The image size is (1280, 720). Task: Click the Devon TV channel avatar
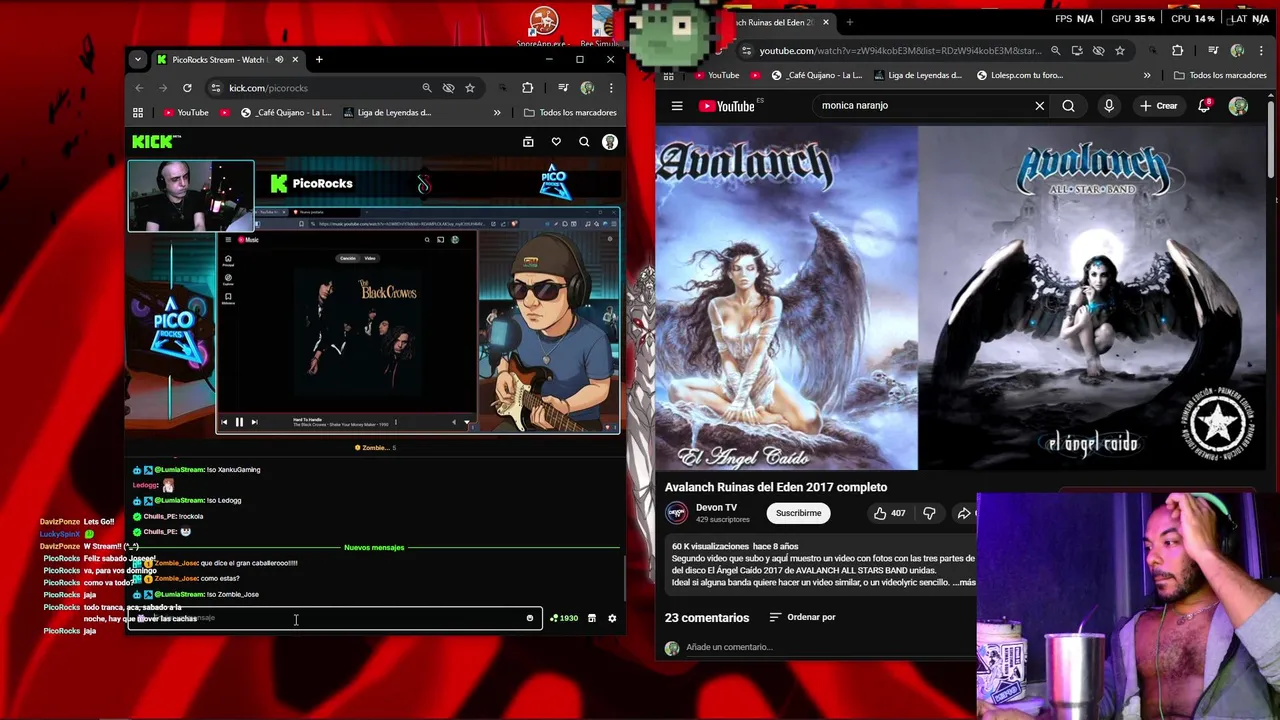point(677,513)
